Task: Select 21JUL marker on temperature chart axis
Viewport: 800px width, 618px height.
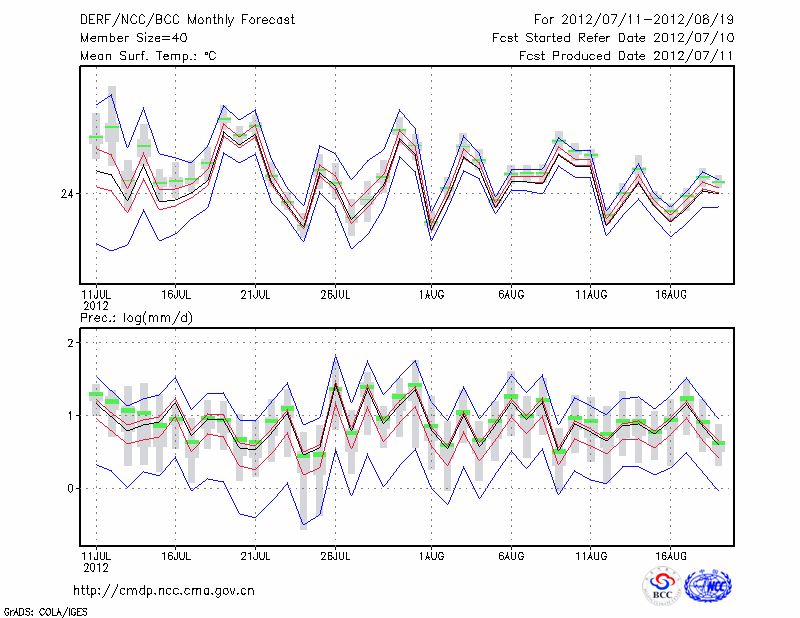Action: pos(255,294)
